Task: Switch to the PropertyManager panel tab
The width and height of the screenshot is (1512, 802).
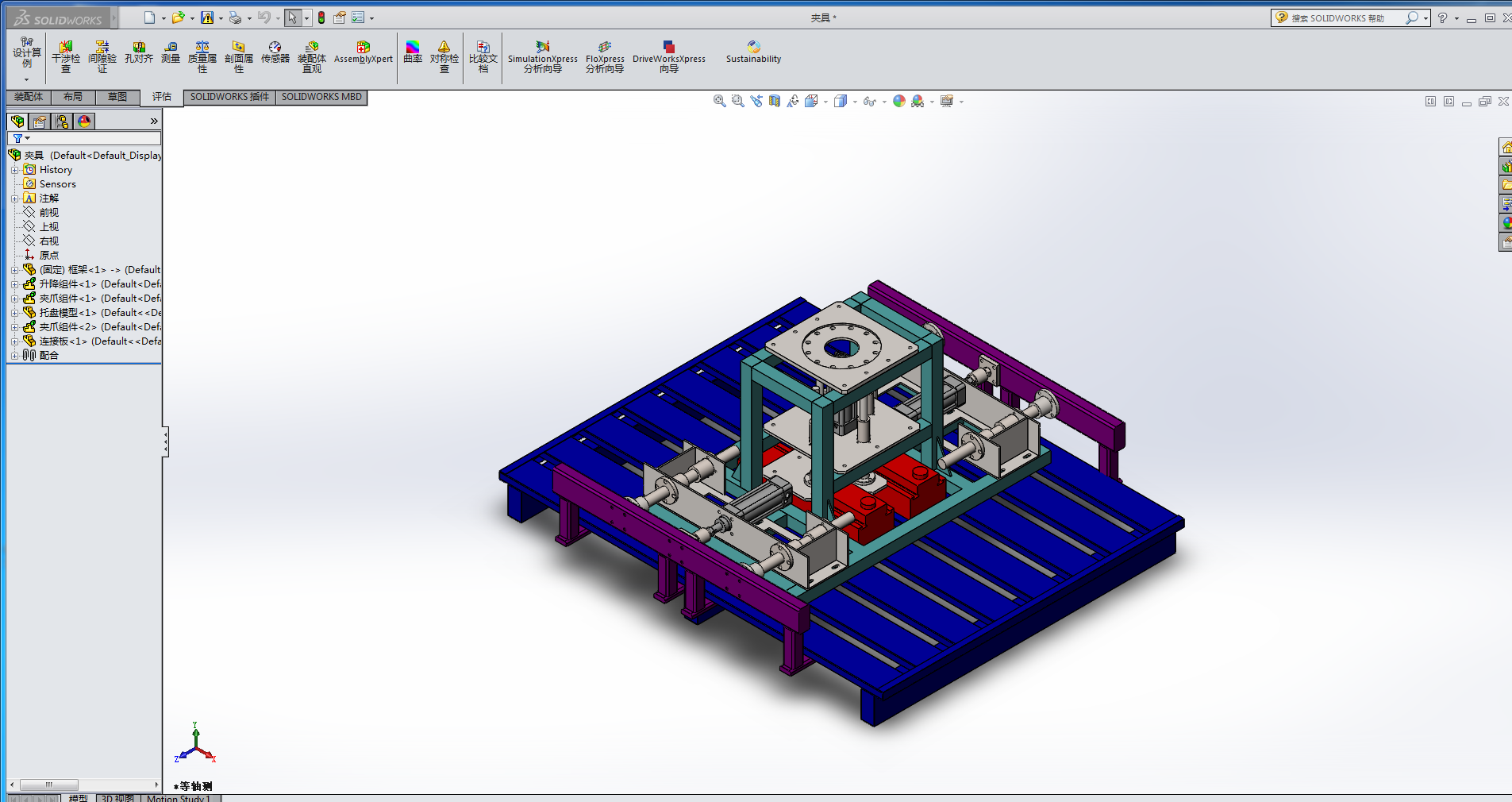Action: [40, 121]
